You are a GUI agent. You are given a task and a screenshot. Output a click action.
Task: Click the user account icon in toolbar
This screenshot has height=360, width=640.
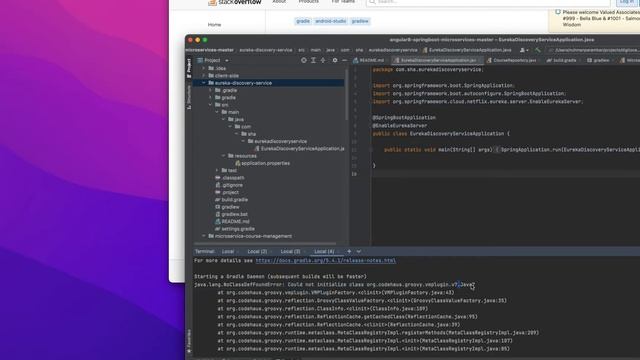point(524,50)
